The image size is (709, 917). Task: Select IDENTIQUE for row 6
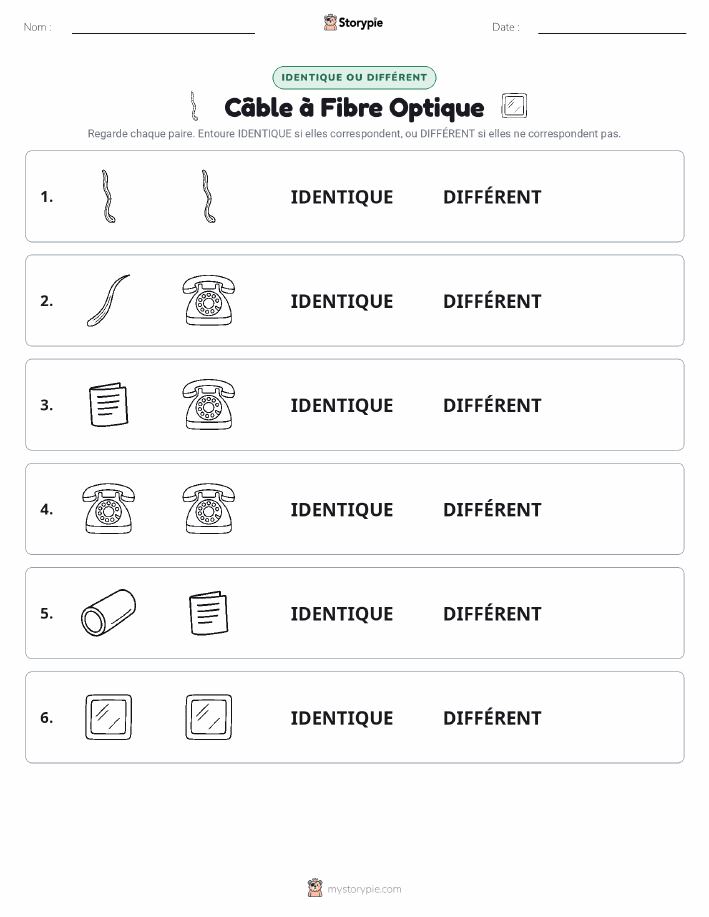pyautogui.click(x=342, y=718)
